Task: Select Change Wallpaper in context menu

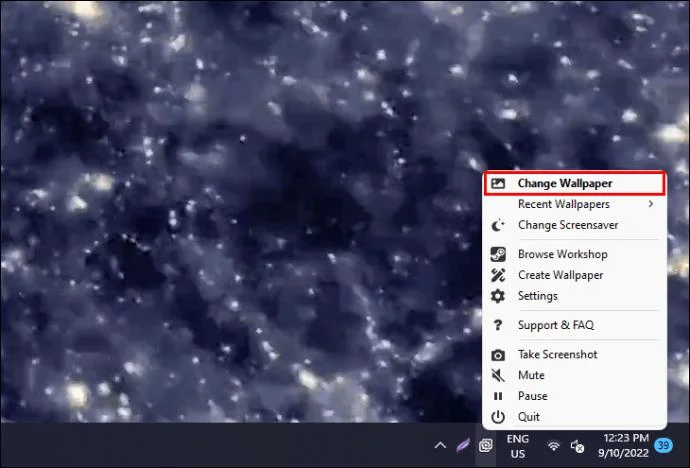Action: point(574,183)
